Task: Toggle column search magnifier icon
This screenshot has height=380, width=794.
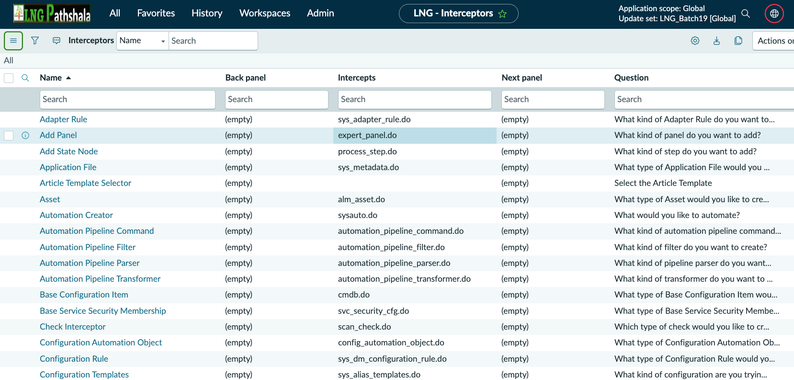Action: coord(25,78)
